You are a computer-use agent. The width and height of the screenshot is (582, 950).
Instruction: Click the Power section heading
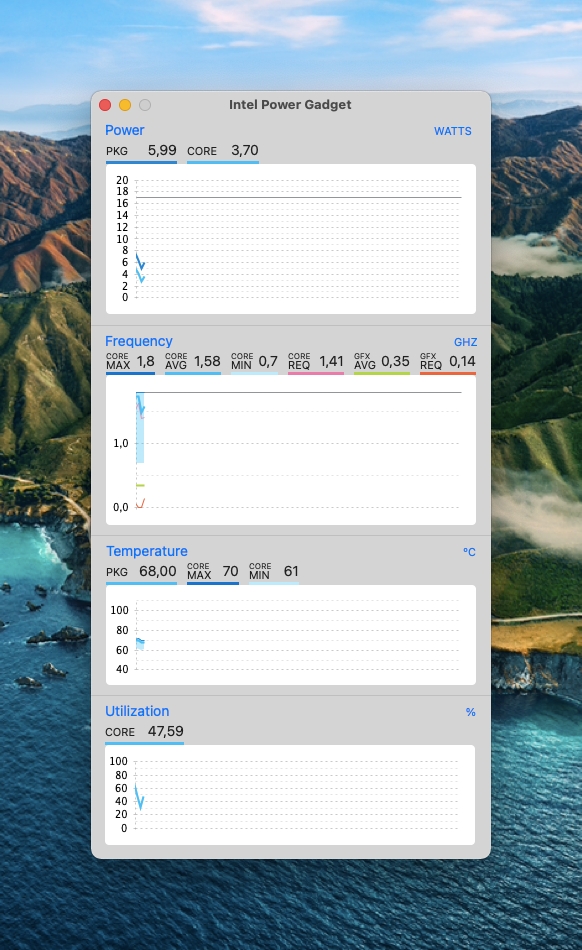click(125, 130)
